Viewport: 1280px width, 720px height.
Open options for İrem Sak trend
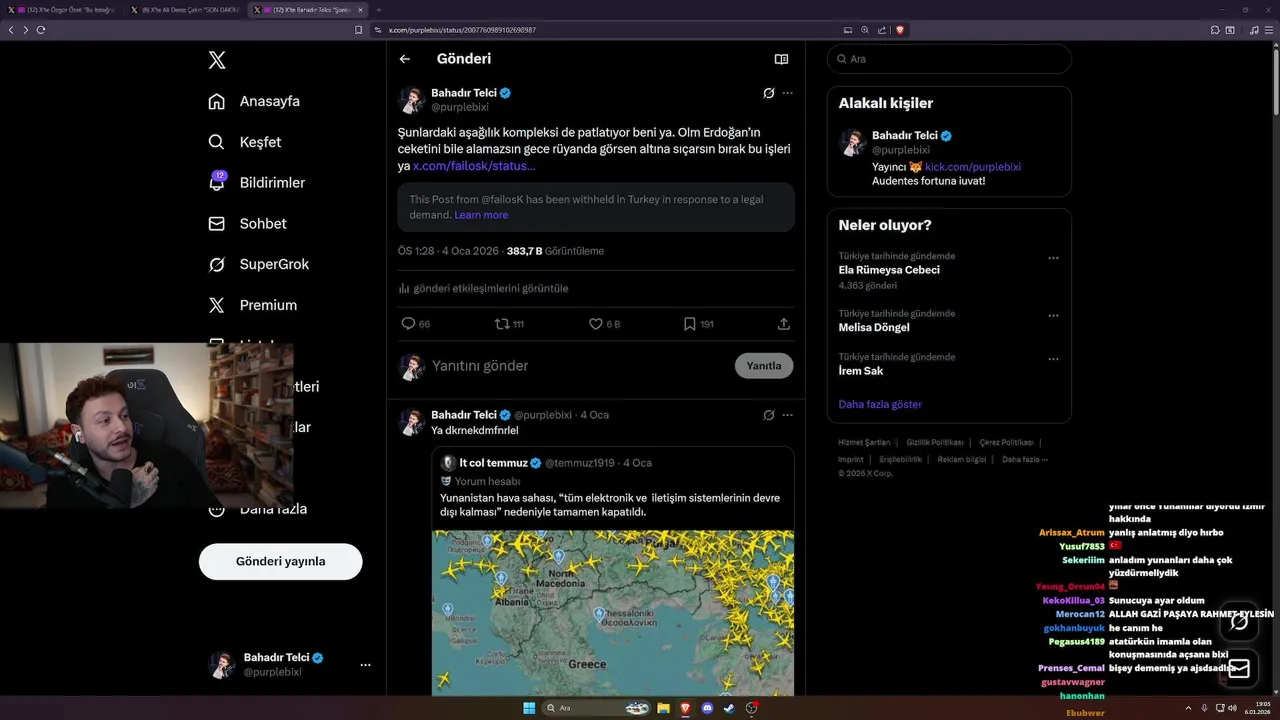(1053, 359)
